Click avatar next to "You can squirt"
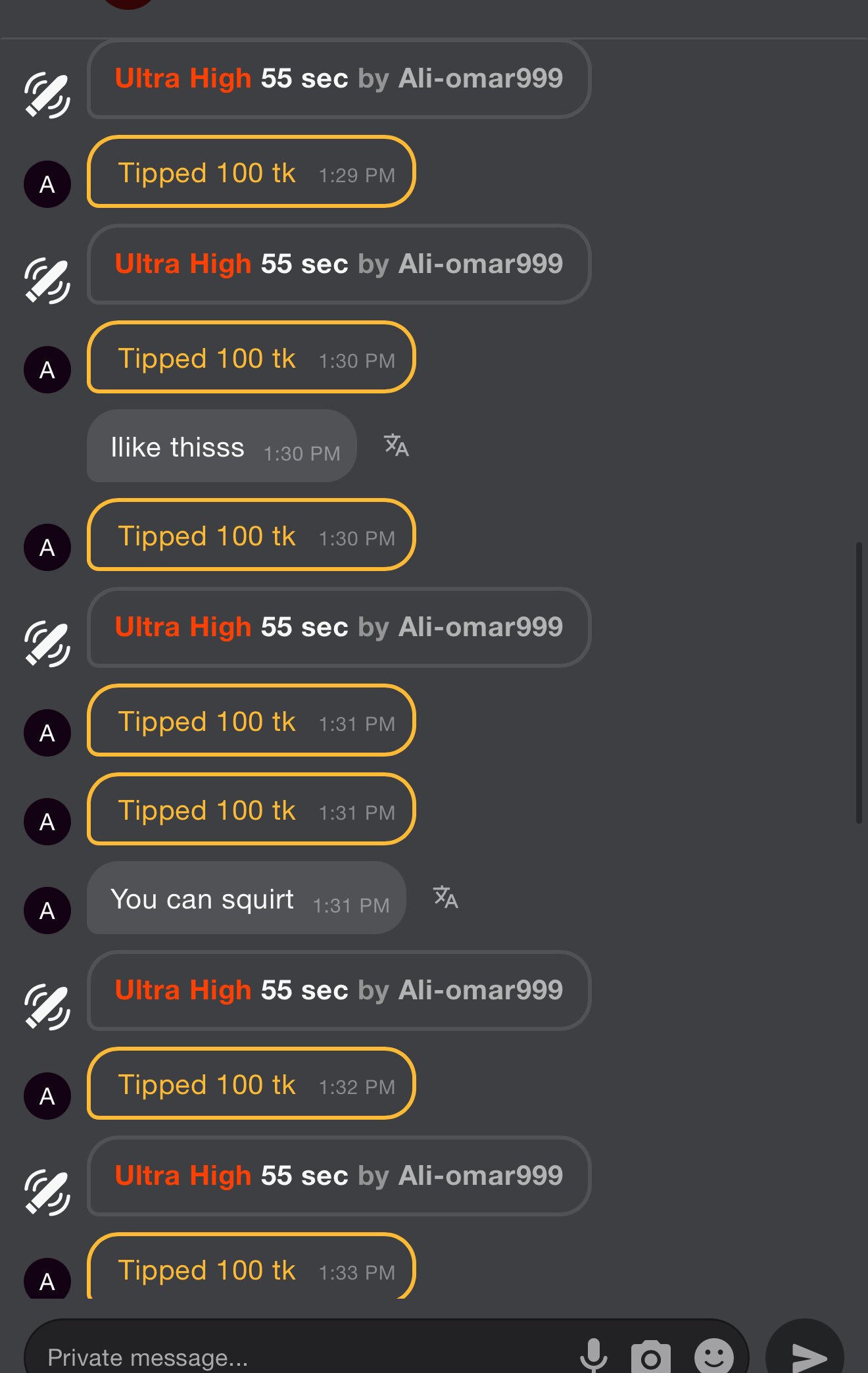Screen dimensions: 868x1373 [x=47, y=911]
